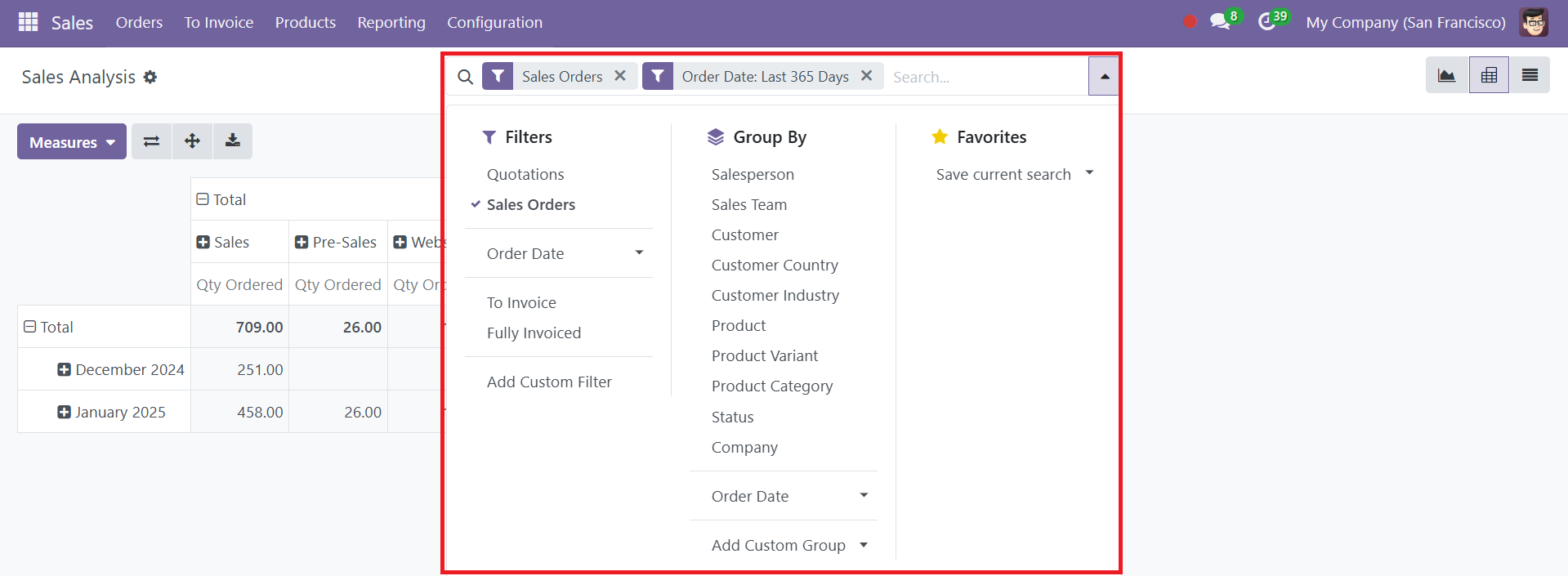Switch to list view

[x=1530, y=75]
